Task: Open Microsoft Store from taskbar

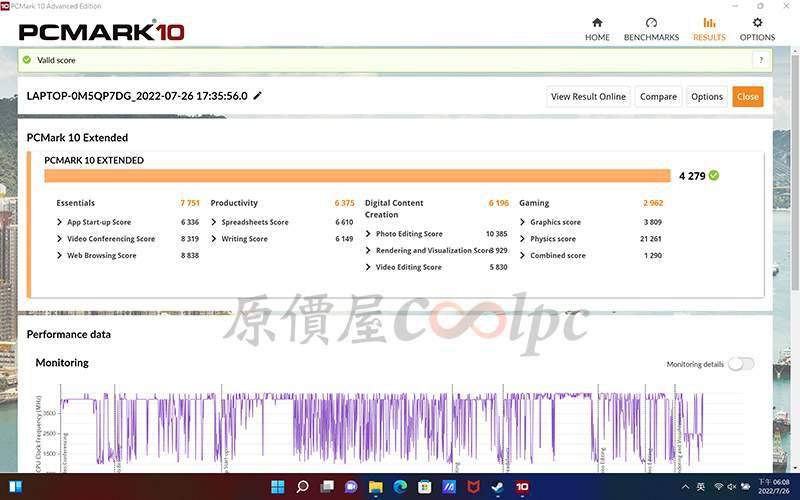Action: pyautogui.click(x=424, y=487)
